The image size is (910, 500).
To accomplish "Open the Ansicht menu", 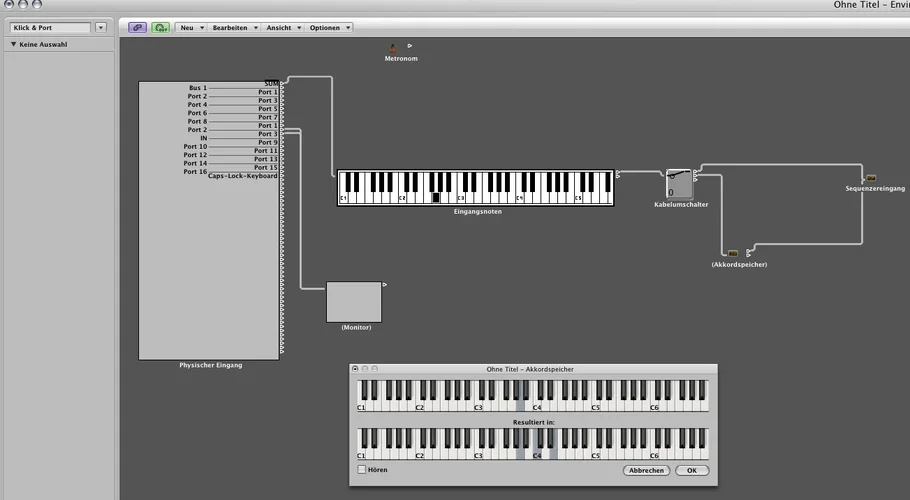I will [283, 27].
